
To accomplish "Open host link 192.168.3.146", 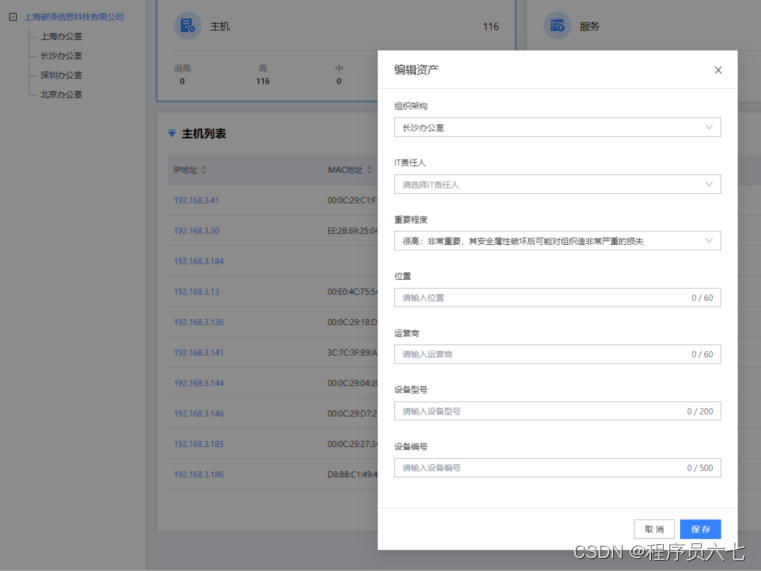I will [x=199, y=414].
